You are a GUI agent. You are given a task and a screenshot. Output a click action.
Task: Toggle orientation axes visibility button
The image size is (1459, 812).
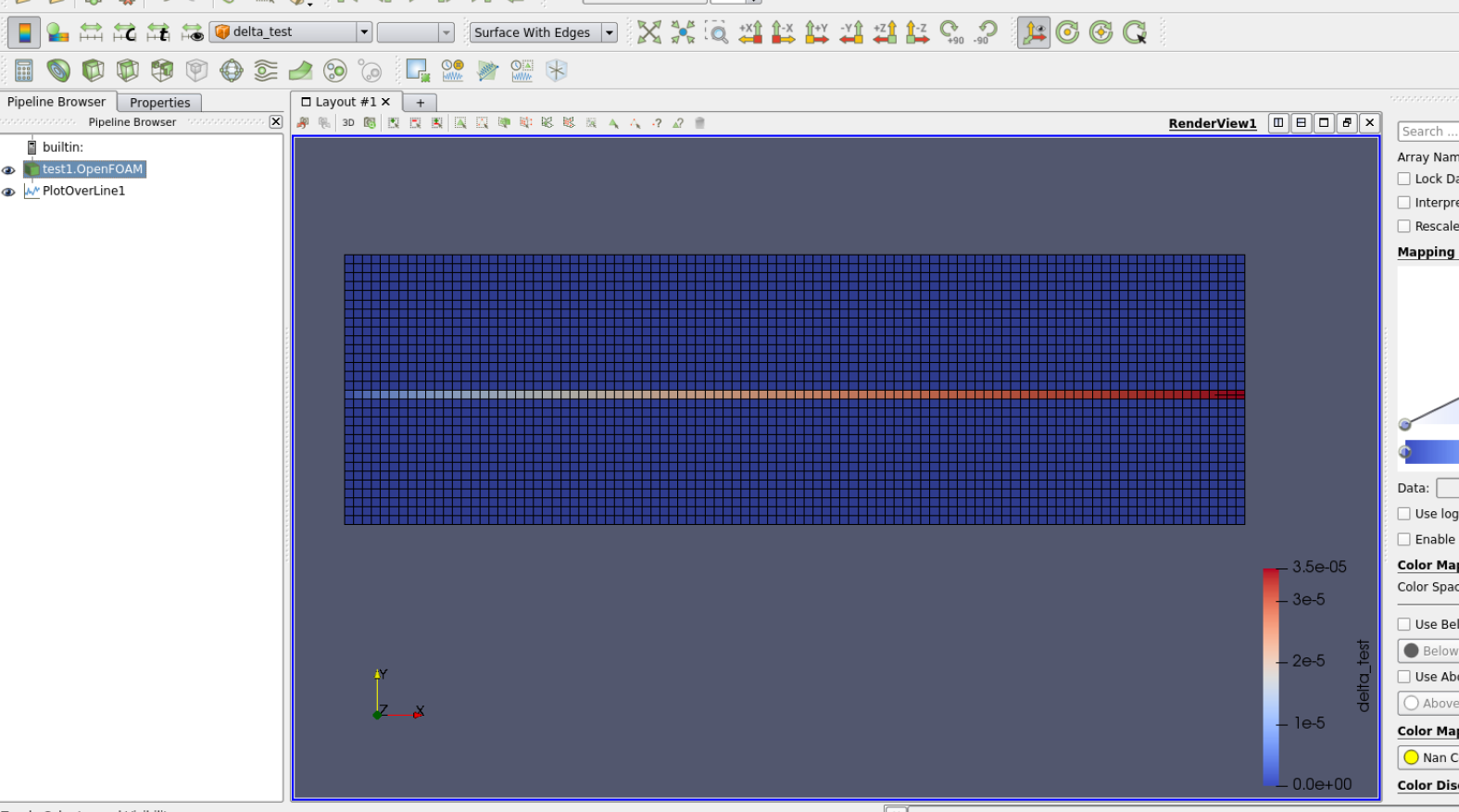click(x=1034, y=32)
